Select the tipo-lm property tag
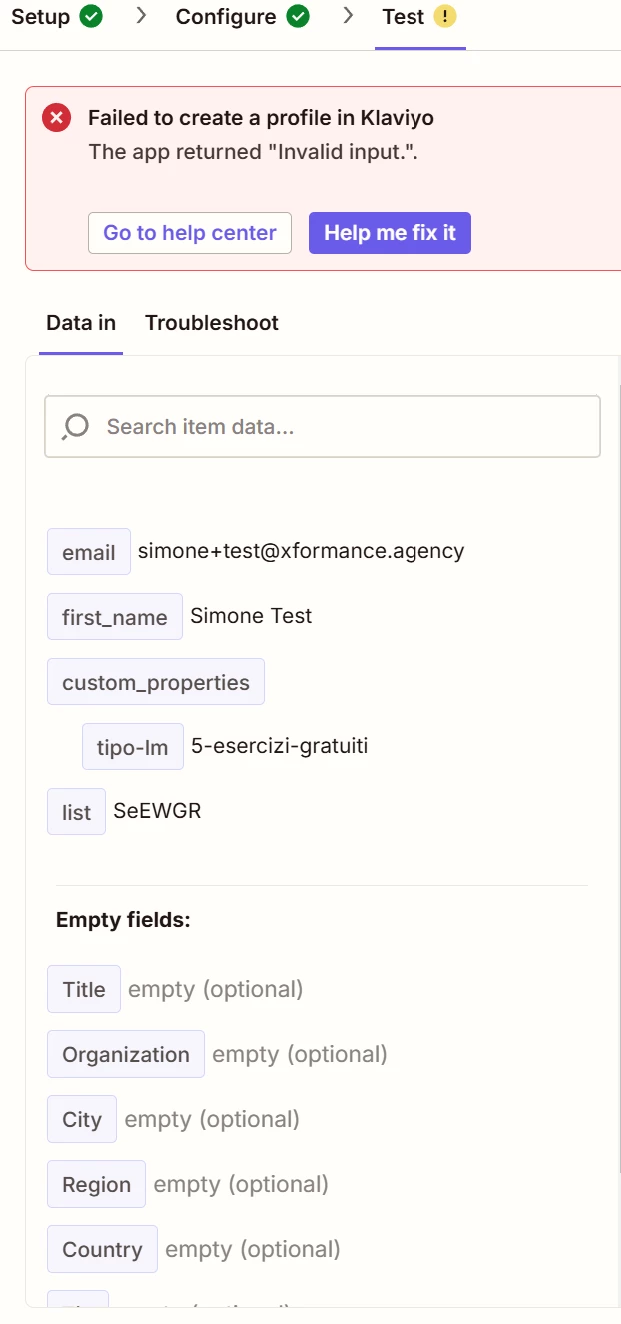621x1324 pixels. pyautogui.click(x=133, y=747)
